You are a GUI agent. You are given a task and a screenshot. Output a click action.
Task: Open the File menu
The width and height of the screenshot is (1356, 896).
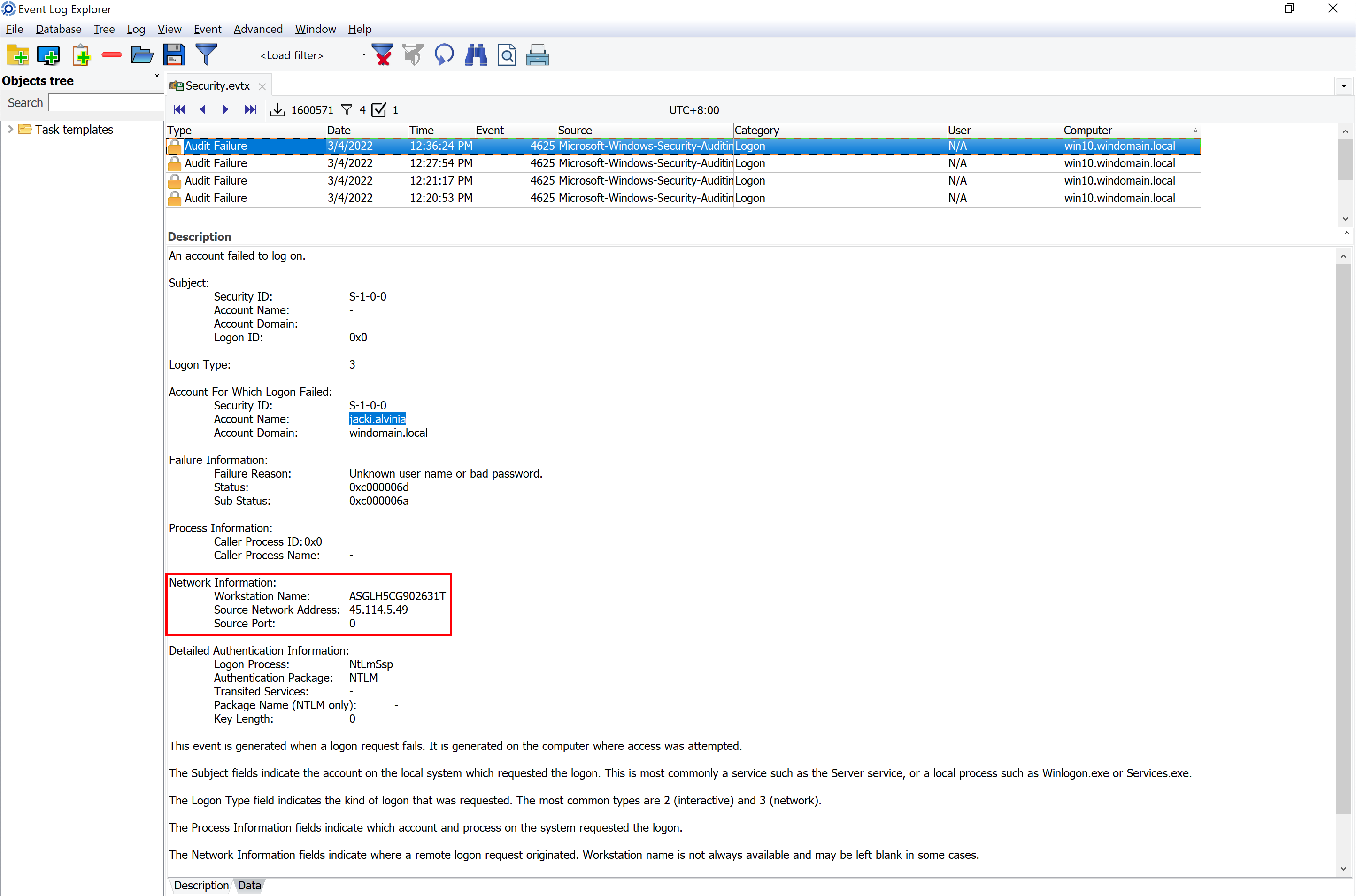[x=14, y=29]
